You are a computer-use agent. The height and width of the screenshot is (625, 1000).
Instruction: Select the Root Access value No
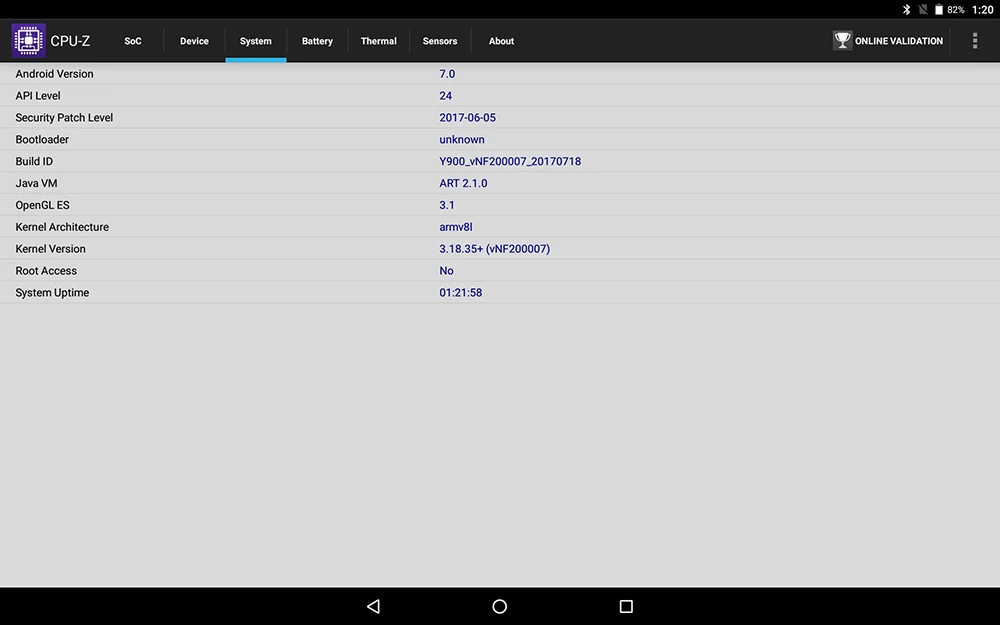click(x=446, y=271)
